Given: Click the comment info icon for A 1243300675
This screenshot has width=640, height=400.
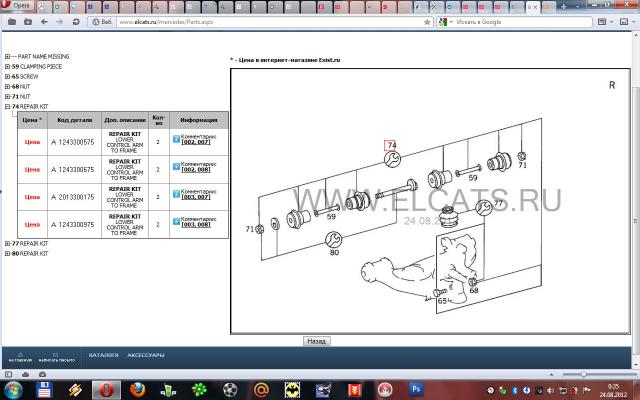Looking at the screenshot, I should tap(176, 167).
